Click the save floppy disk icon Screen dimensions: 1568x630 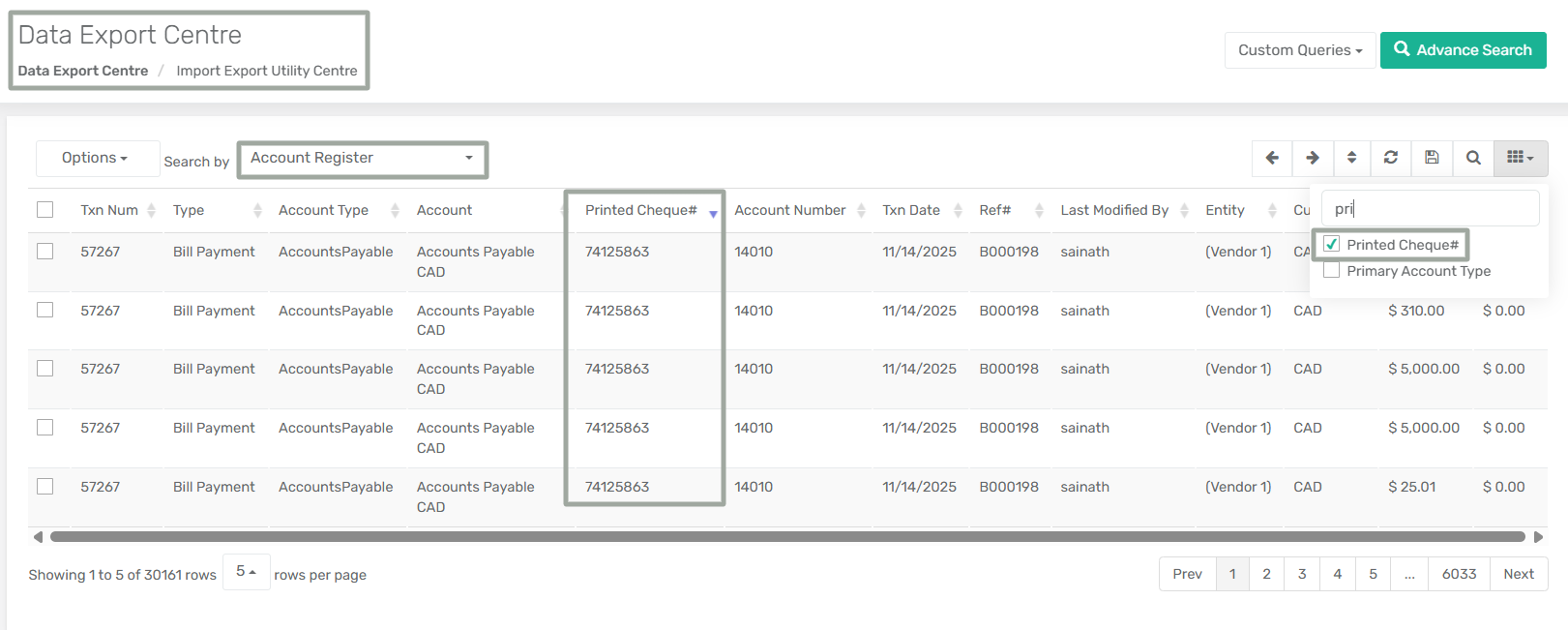pyautogui.click(x=1432, y=158)
